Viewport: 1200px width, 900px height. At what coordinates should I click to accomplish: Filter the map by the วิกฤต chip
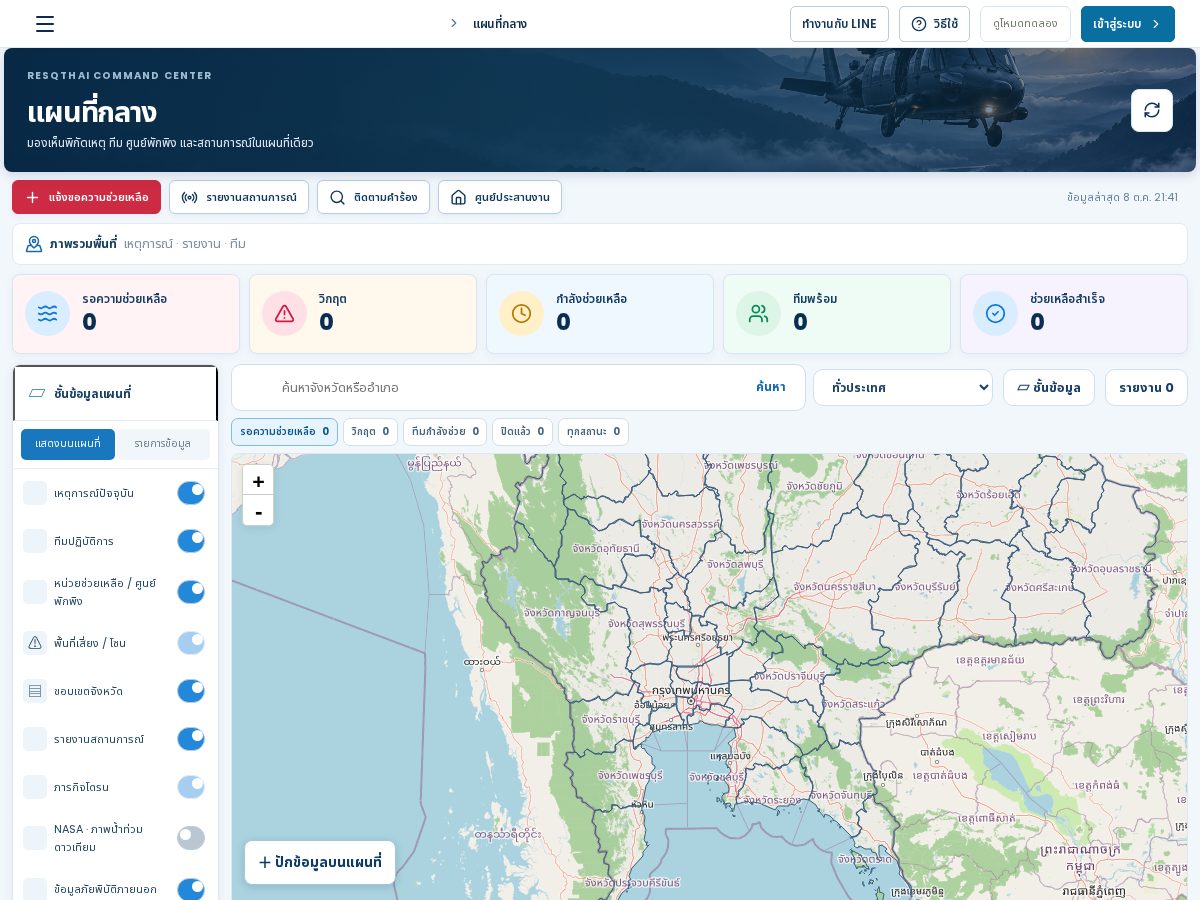370,432
